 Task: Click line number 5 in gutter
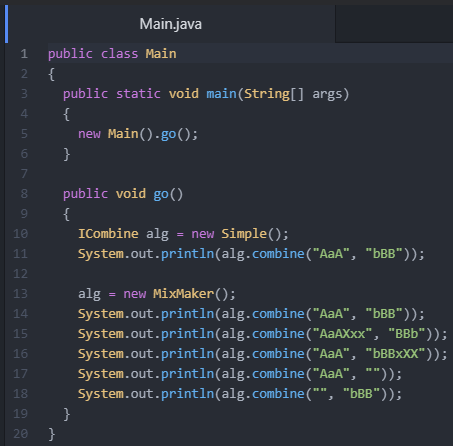coord(24,134)
